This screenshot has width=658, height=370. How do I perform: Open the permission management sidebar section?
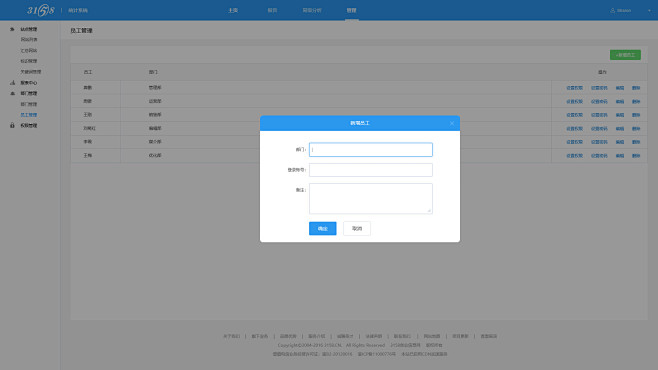pos(29,125)
